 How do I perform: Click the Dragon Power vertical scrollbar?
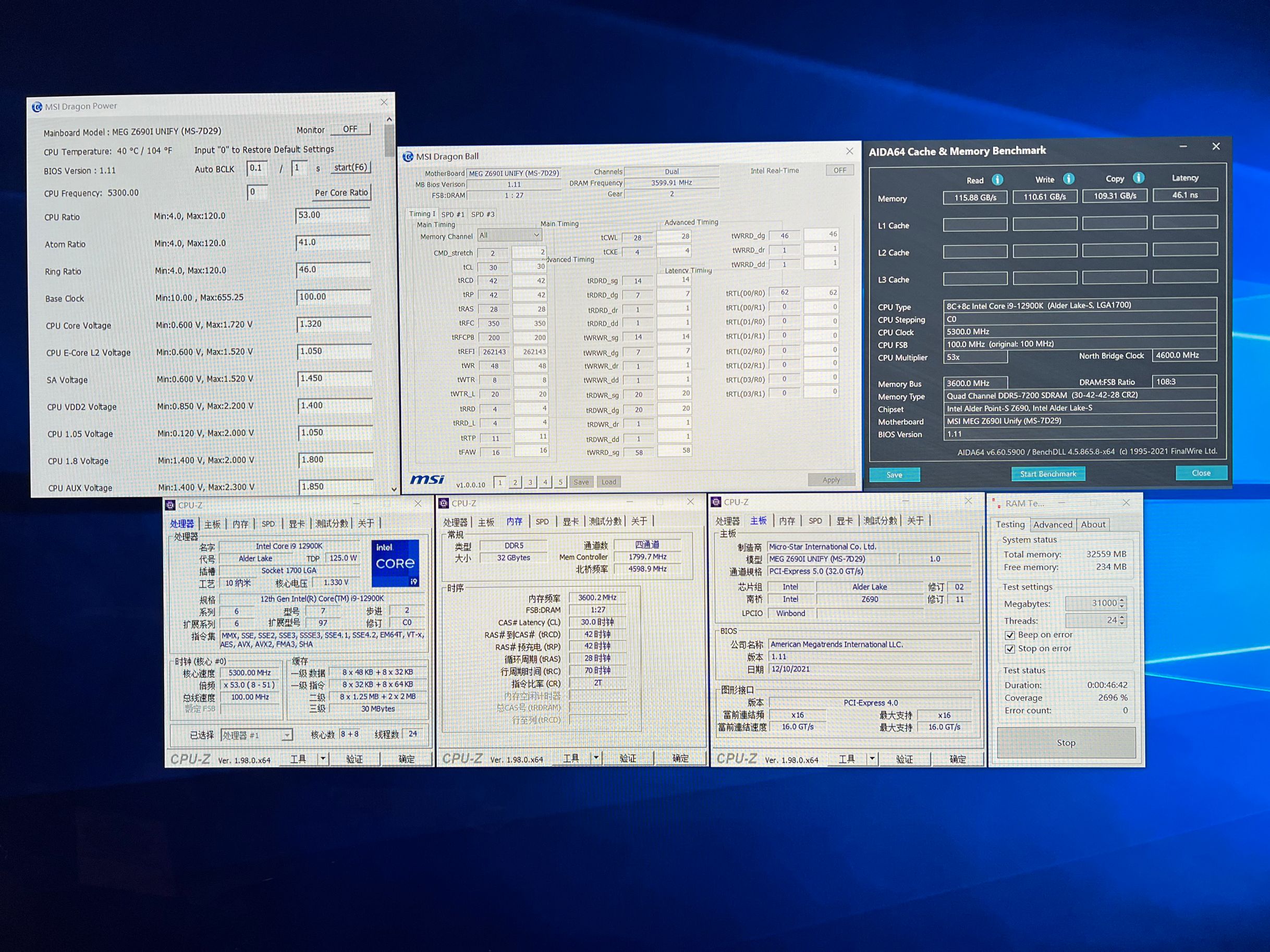point(389,140)
